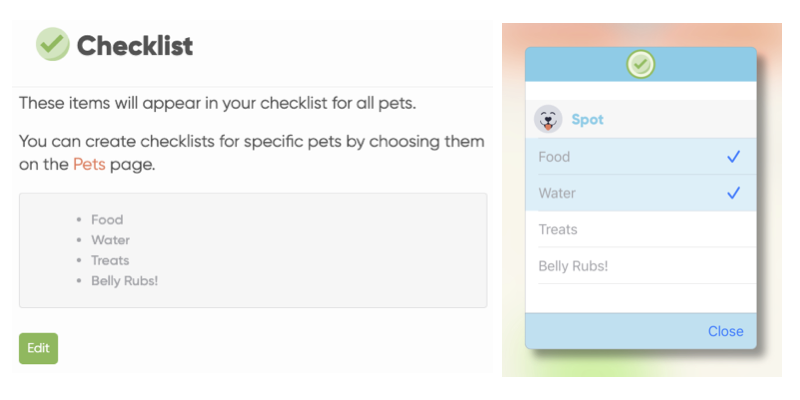Click the blue checkmark on the Water row
Viewport: 800px width, 400px height.
(734, 193)
